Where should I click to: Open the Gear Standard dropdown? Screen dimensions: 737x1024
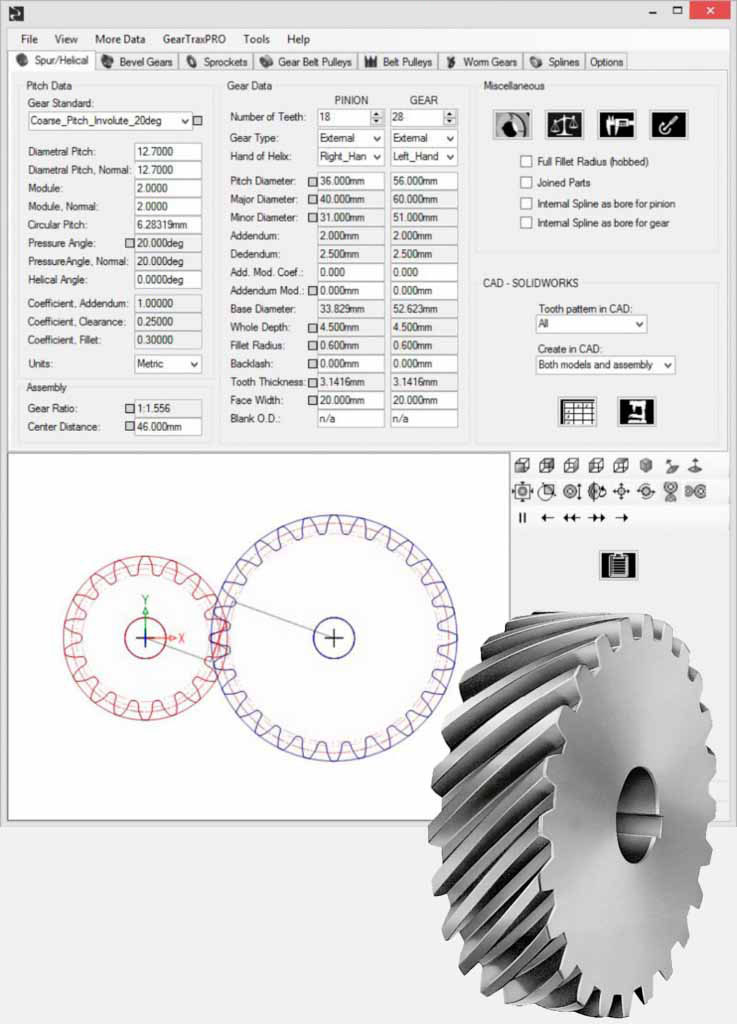click(184, 121)
